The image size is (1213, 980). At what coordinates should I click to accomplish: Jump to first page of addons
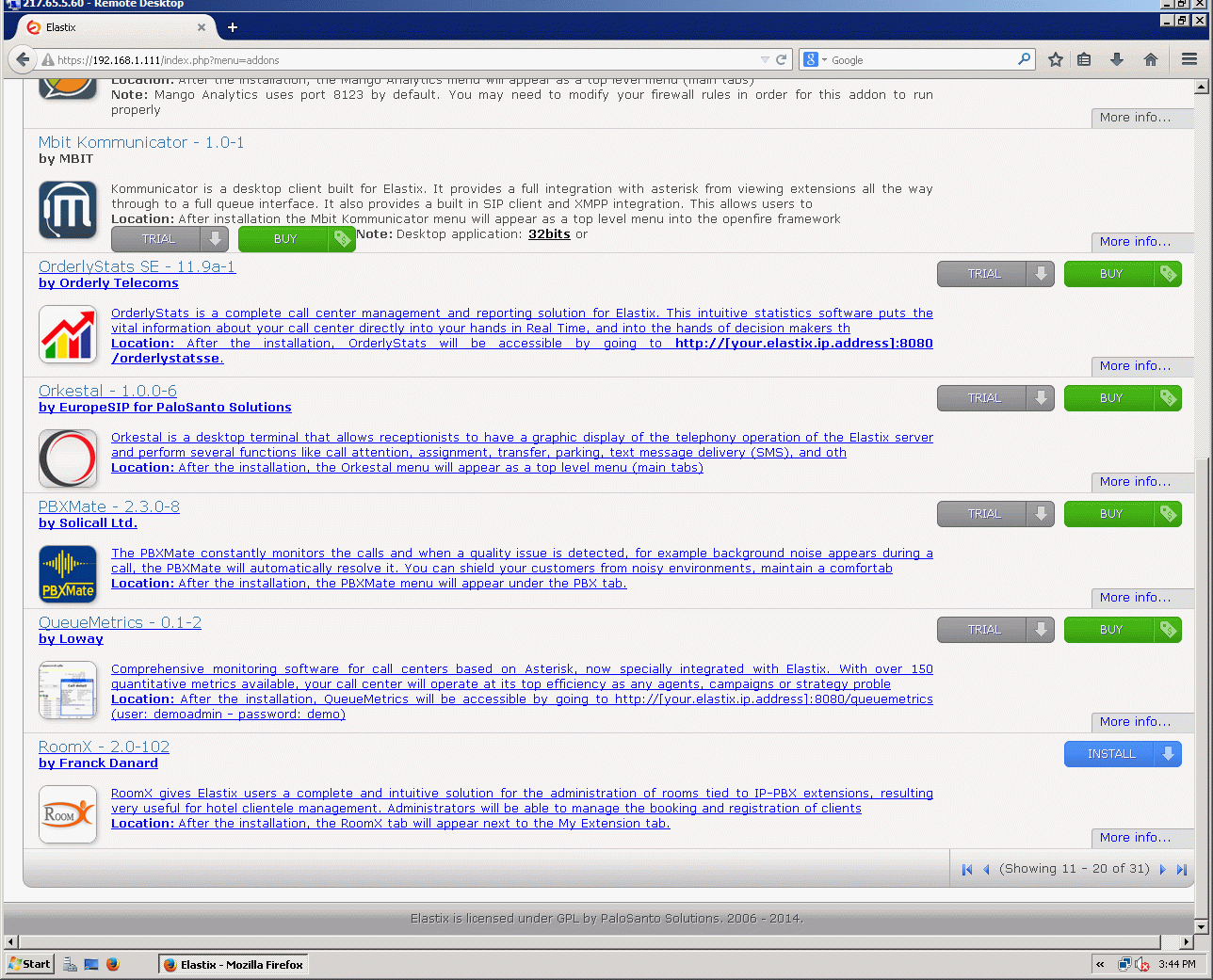(x=967, y=870)
